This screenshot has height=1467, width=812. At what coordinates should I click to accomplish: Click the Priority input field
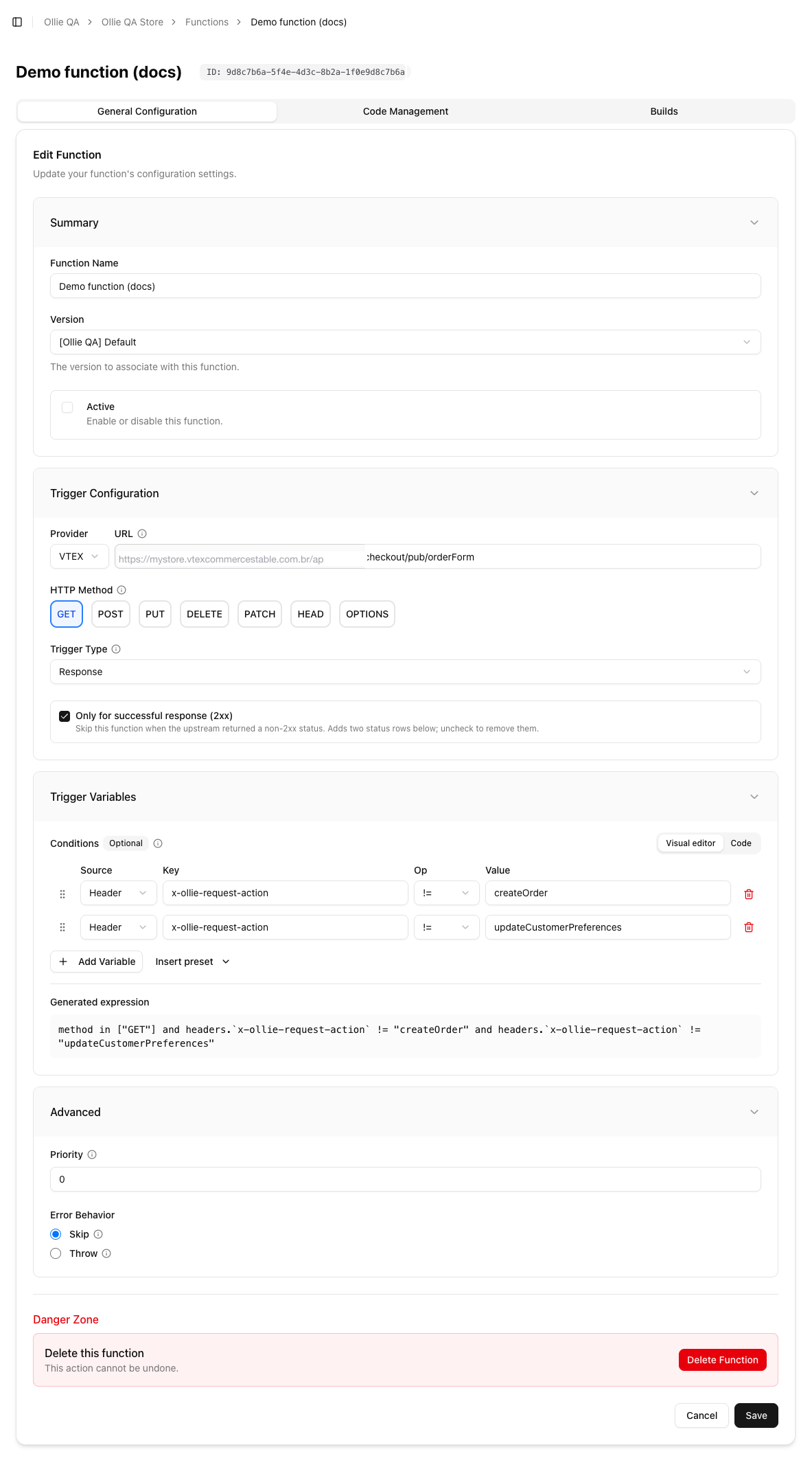click(406, 1179)
